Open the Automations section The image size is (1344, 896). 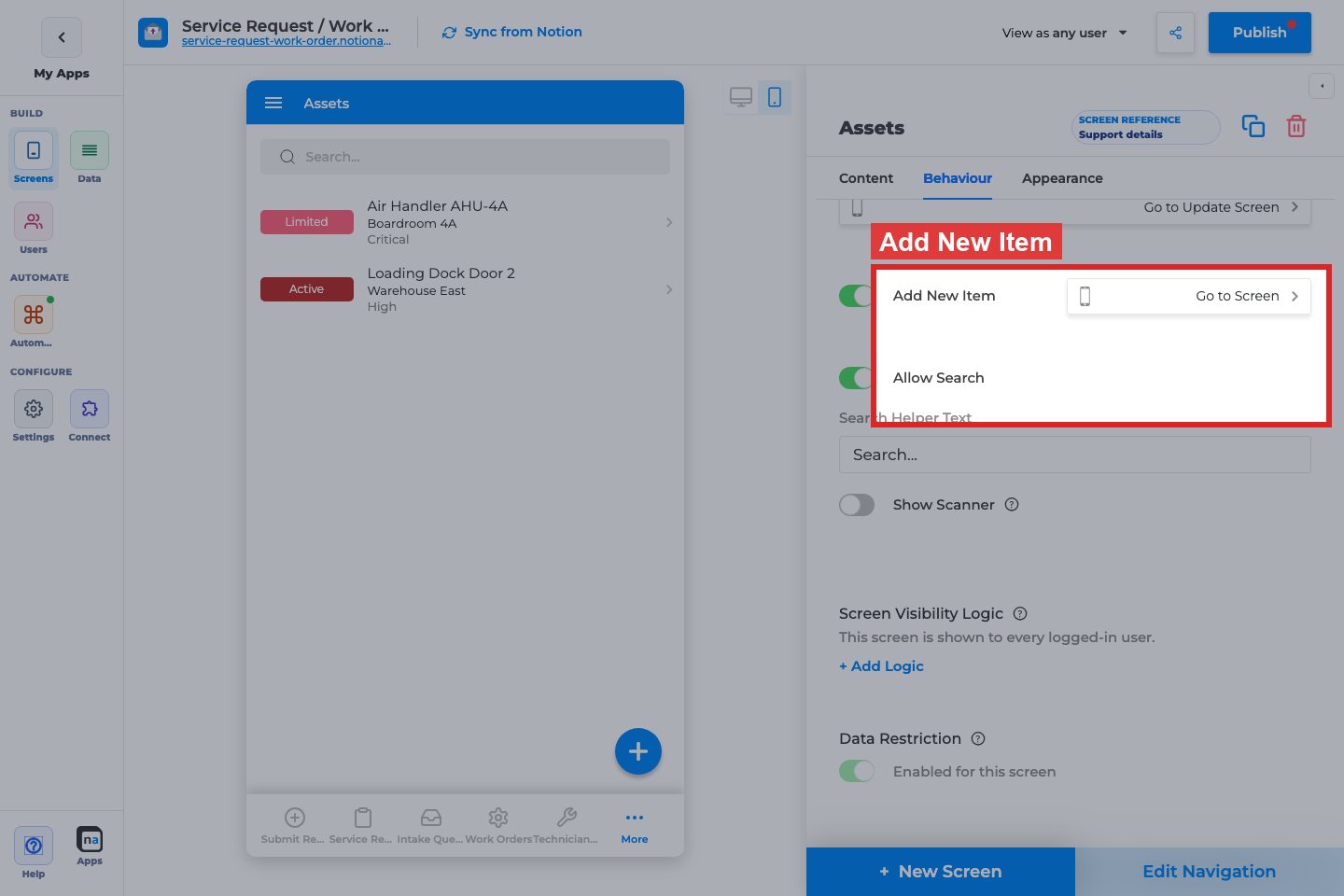[x=34, y=322]
